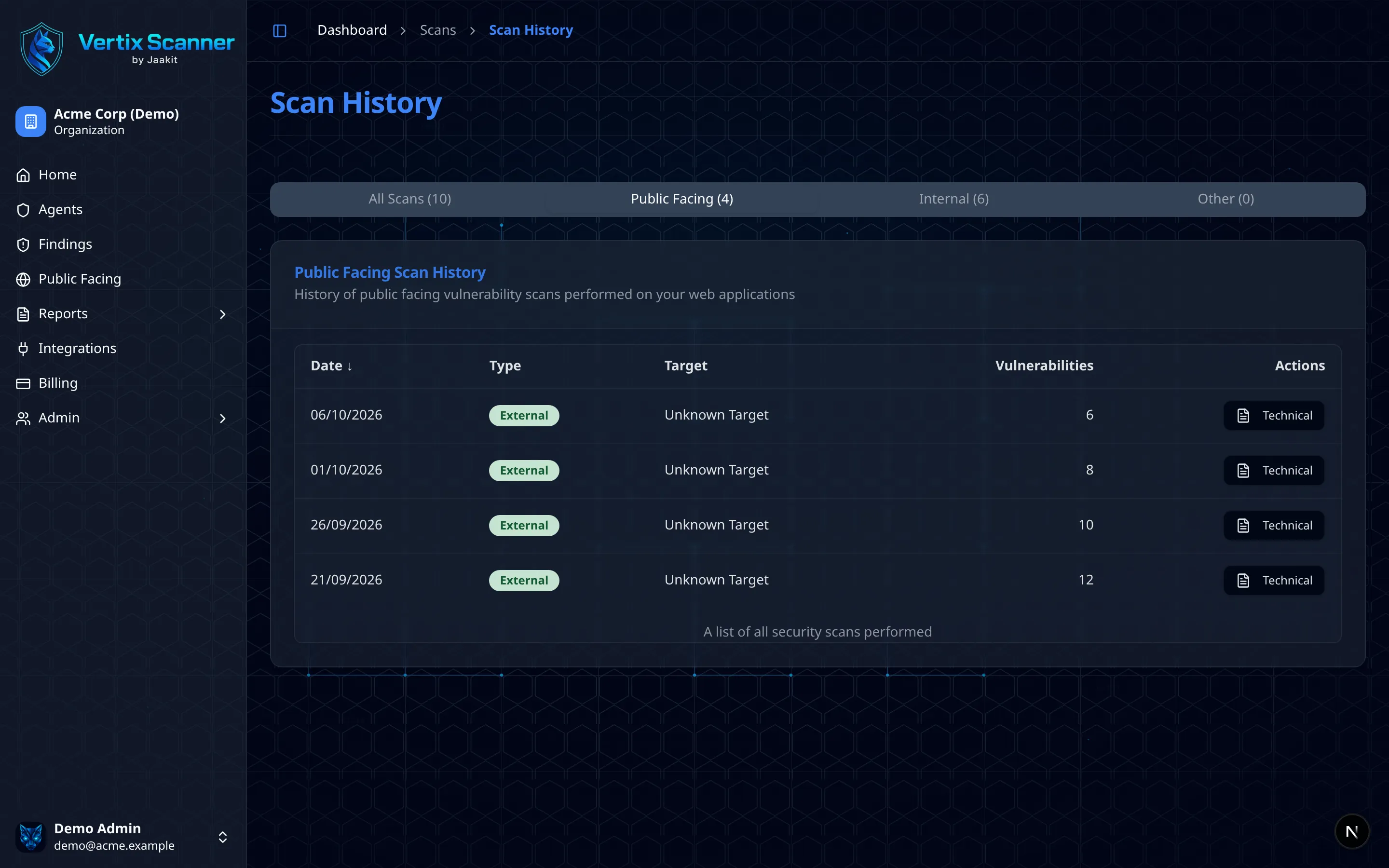Click vulnerability count 8 in 01/10/2026 row
The width and height of the screenshot is (1389, 868).
click(x=1089, y=470)
